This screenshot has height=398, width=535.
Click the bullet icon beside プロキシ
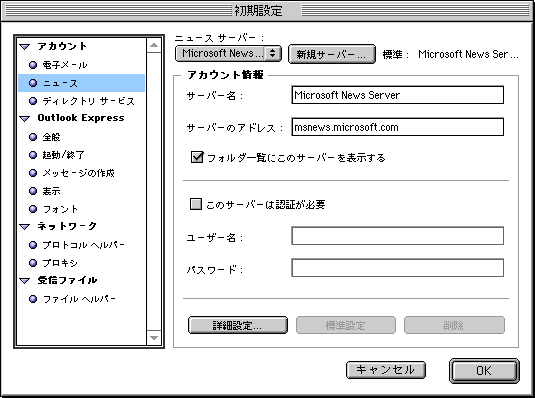coord(33,263)
